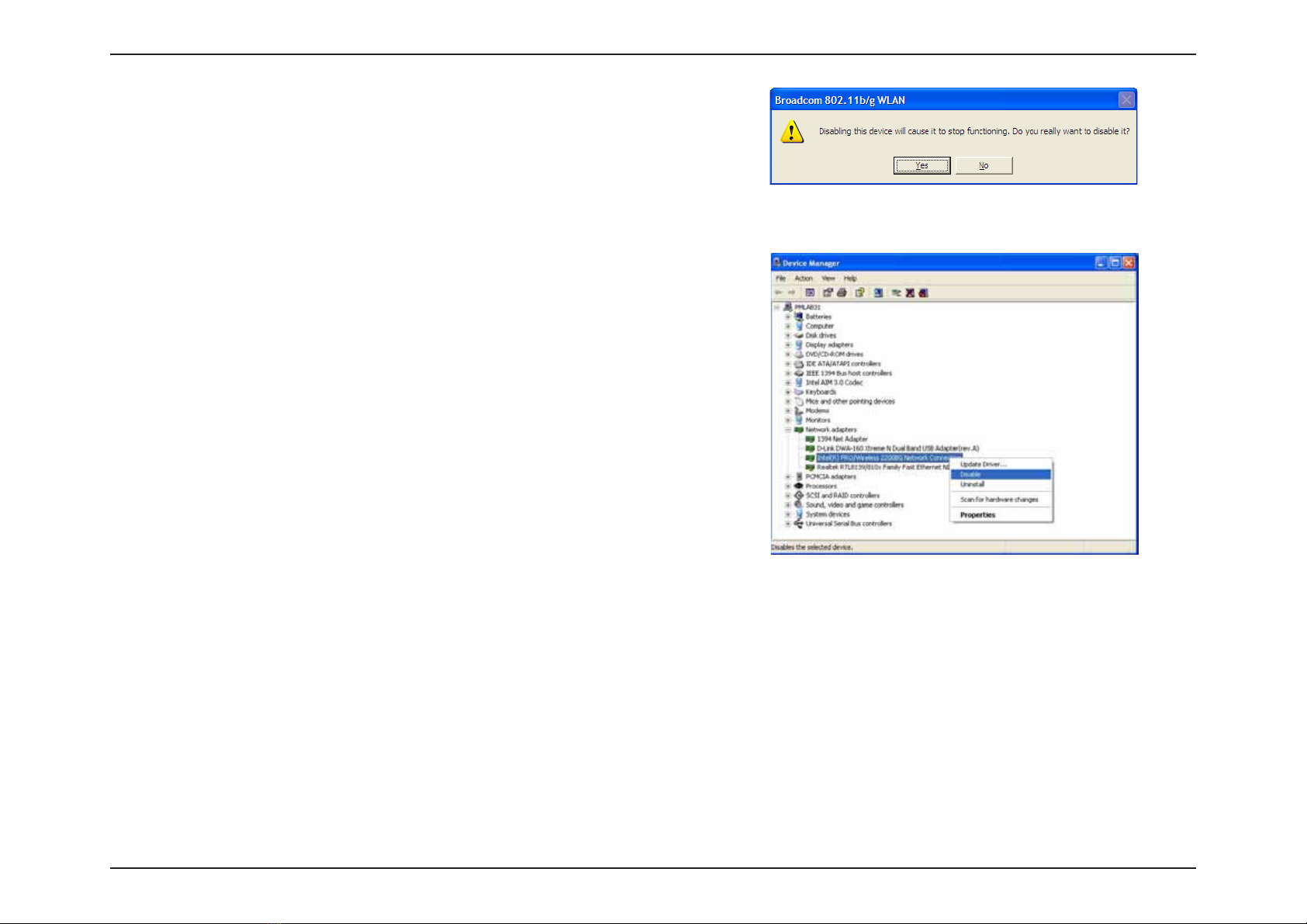Click Yes in the Broadcom WLAN dialog
This screenshot has width=1307, height=924.
[x=921, y=165]
